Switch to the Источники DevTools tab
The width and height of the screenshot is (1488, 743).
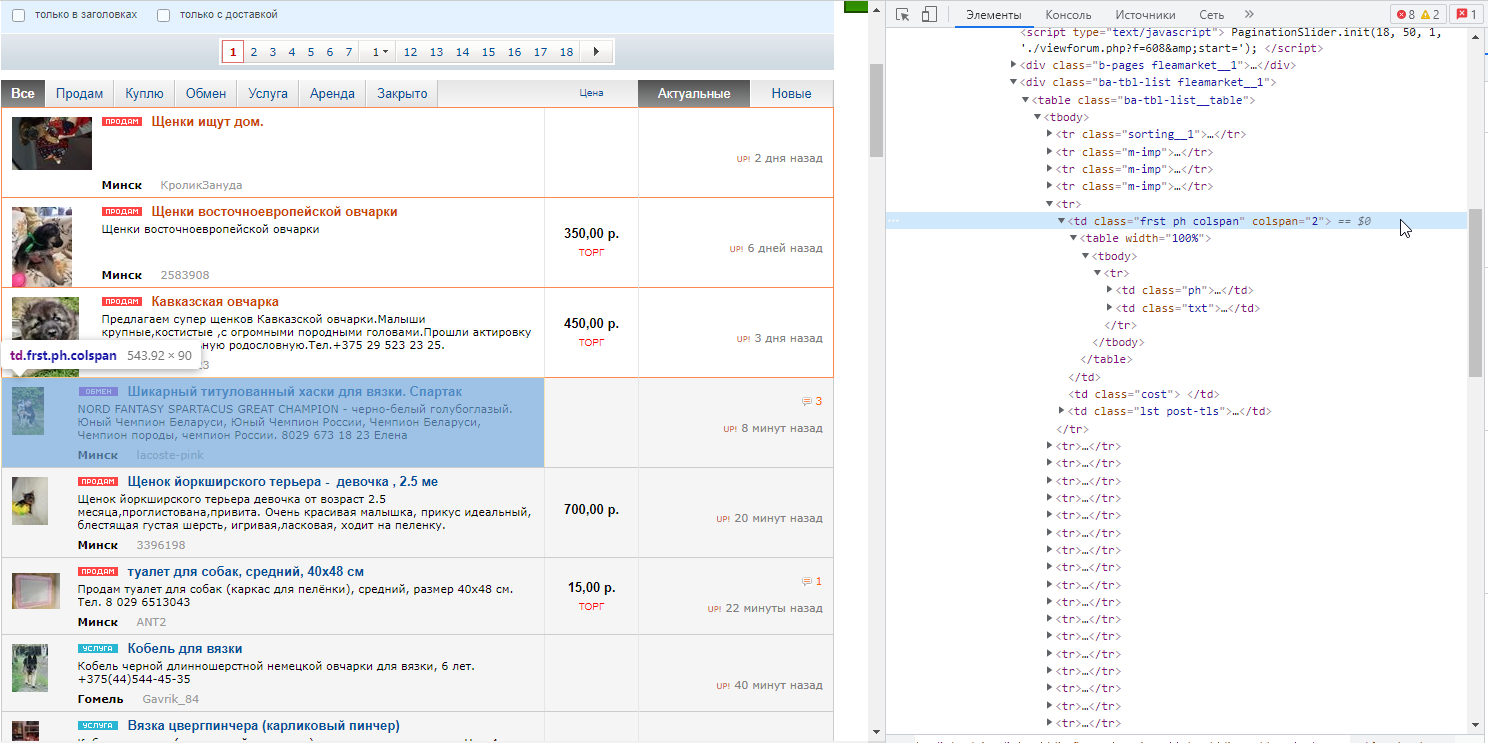pos(1146,15)
